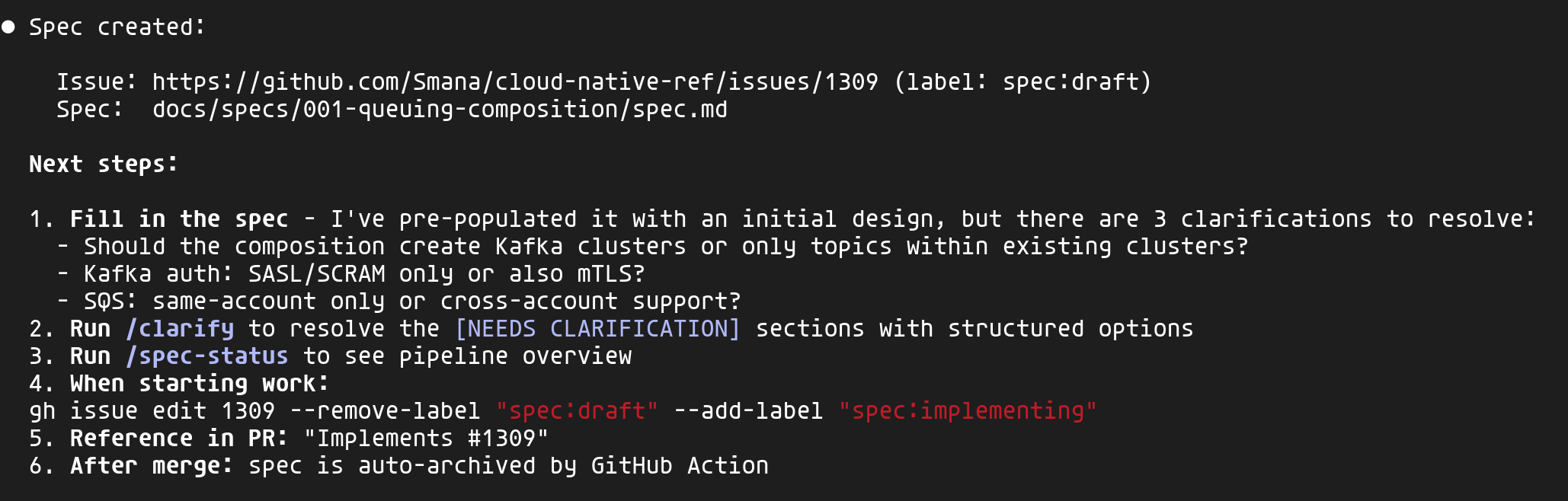Click the "Next steps:" heading
This screenshot has height=501, width=1568.
[103, 164]
